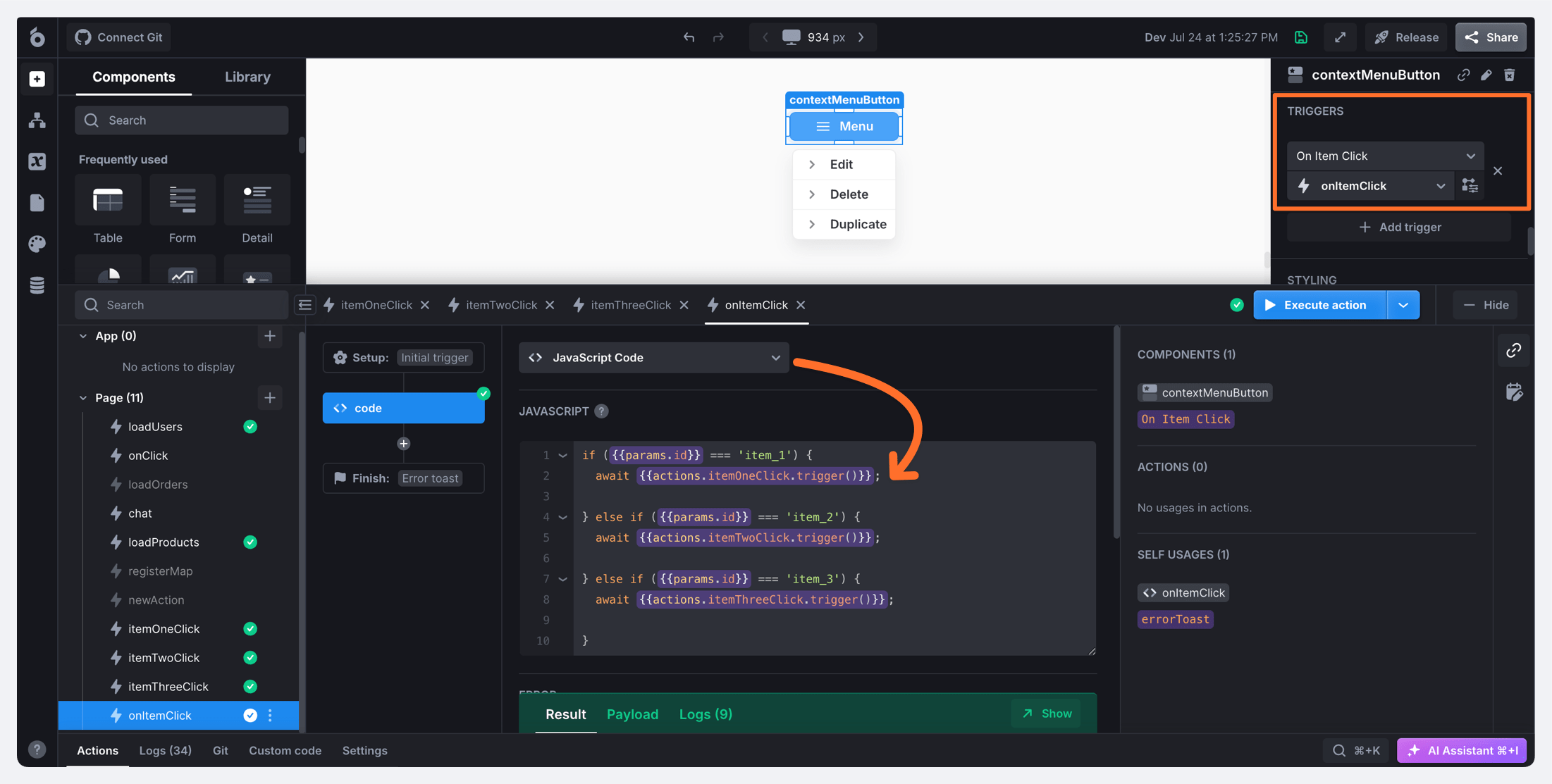
Task: Open trigger settings icon next to onItemClick
Action: tap(1470, 186)
